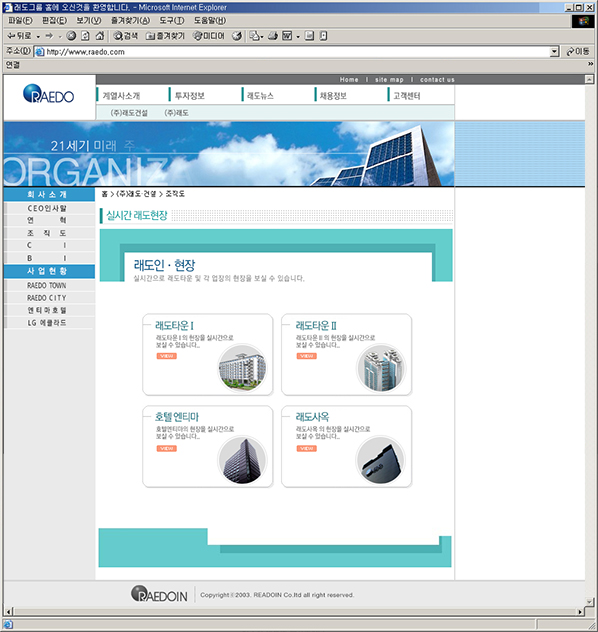Click the Internet Explorer title bar icon
The width and height of the screenshot is (598, 632).
tap(8, 7)
